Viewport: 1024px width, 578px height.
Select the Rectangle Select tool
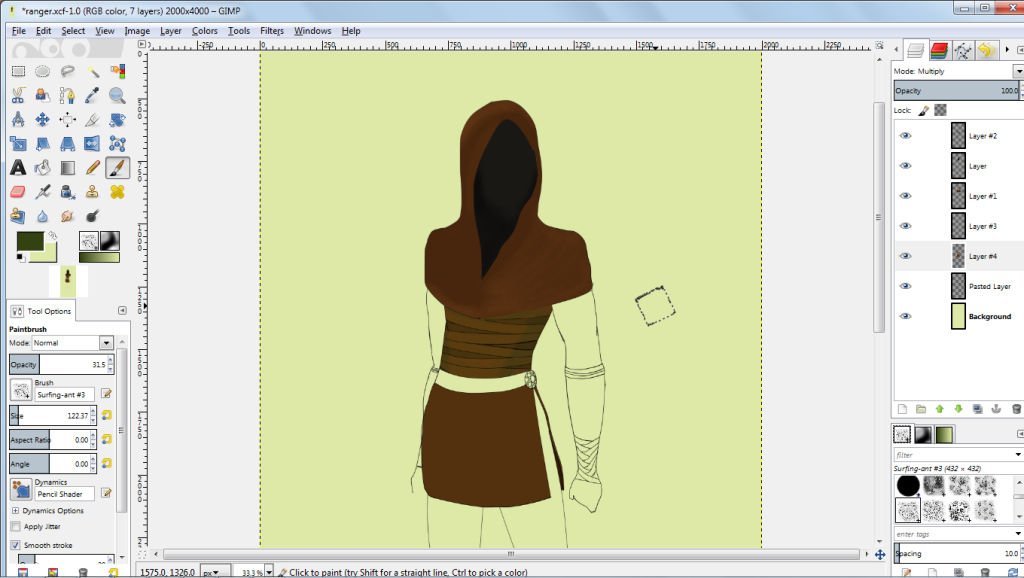click(x=18, y=71)
